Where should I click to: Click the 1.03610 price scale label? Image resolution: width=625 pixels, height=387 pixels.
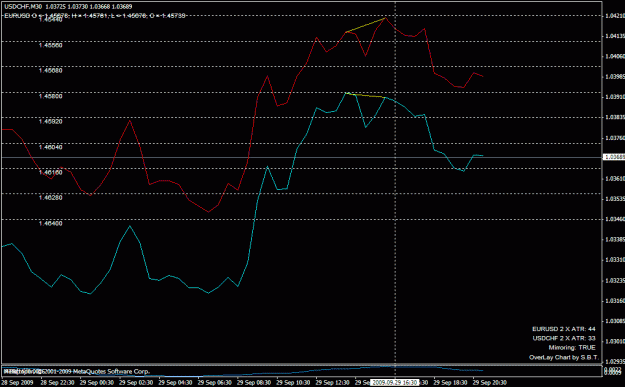[x=615, y=179]
